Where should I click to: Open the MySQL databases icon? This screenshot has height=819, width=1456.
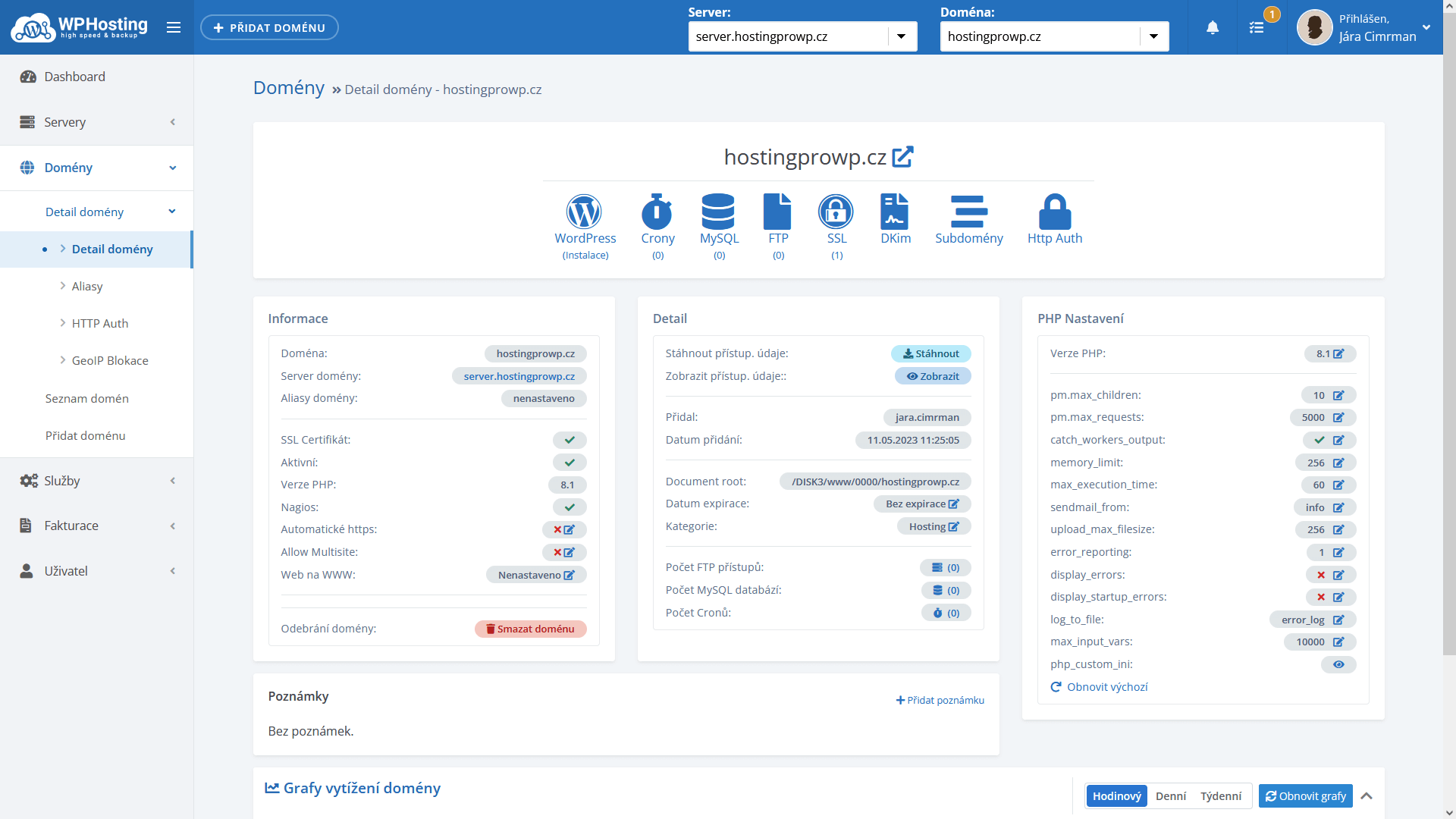tap(718, 212)
